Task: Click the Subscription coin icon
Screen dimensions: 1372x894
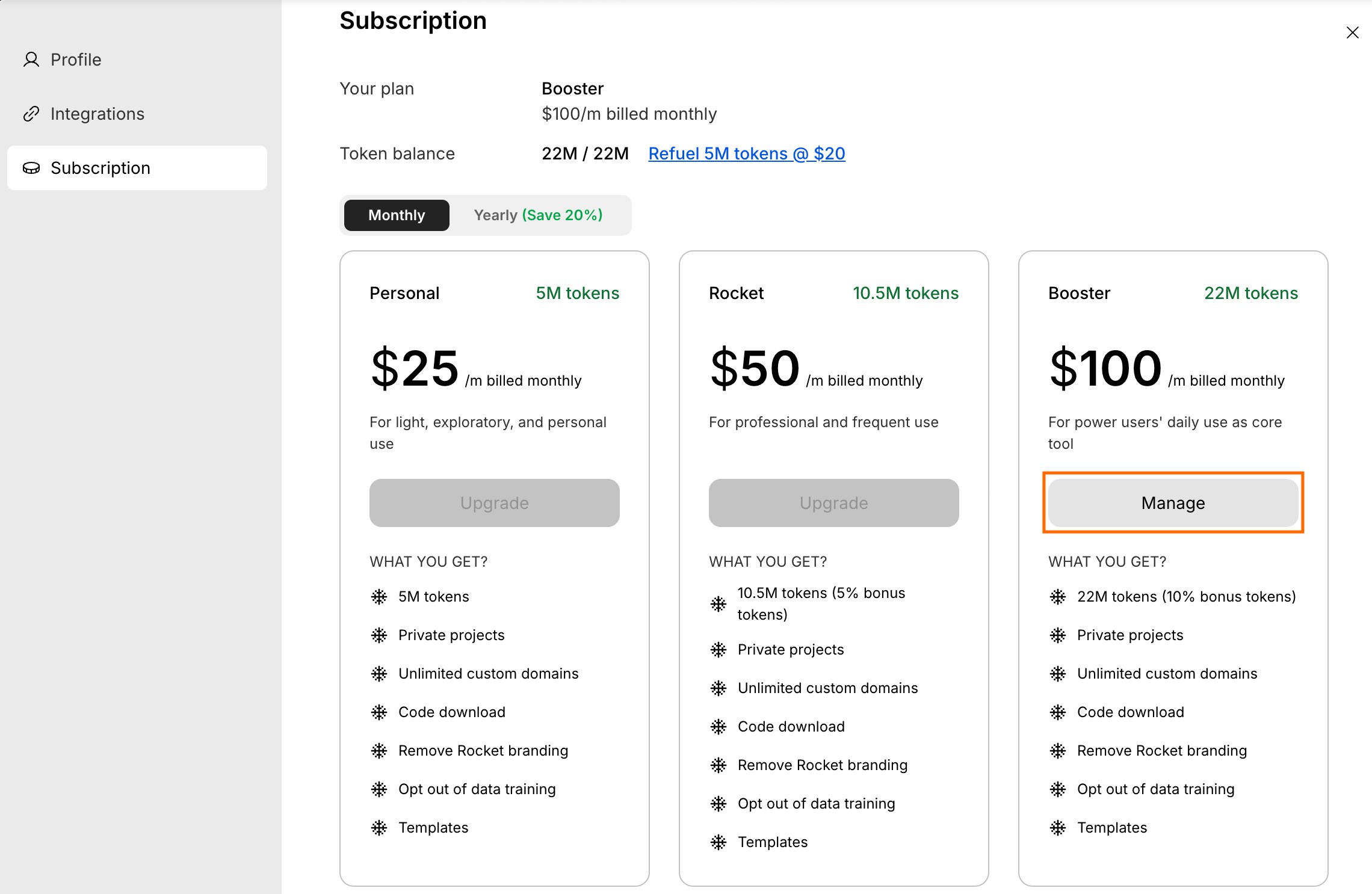Action: pos(31,168)
